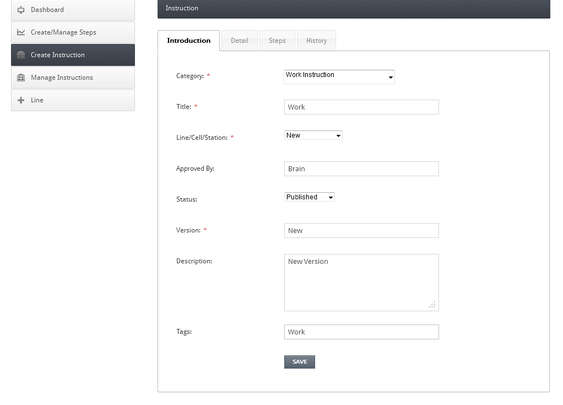The image size is (563, 405).
Task: Click the Manage Instructions building icon
Action: pos(21,78)
